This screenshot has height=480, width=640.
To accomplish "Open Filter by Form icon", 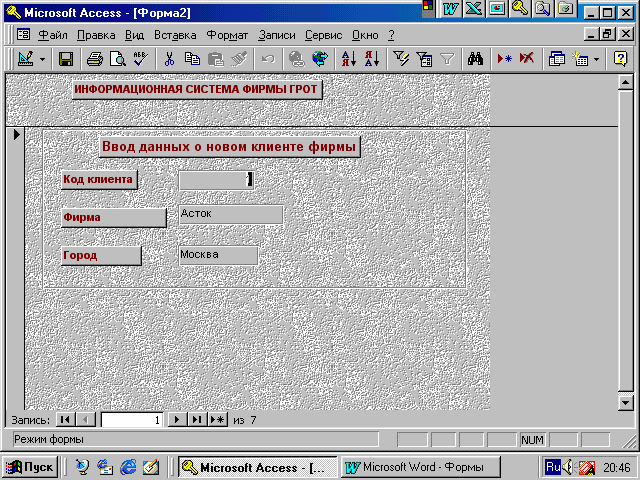I will click(x=424, y=59).
